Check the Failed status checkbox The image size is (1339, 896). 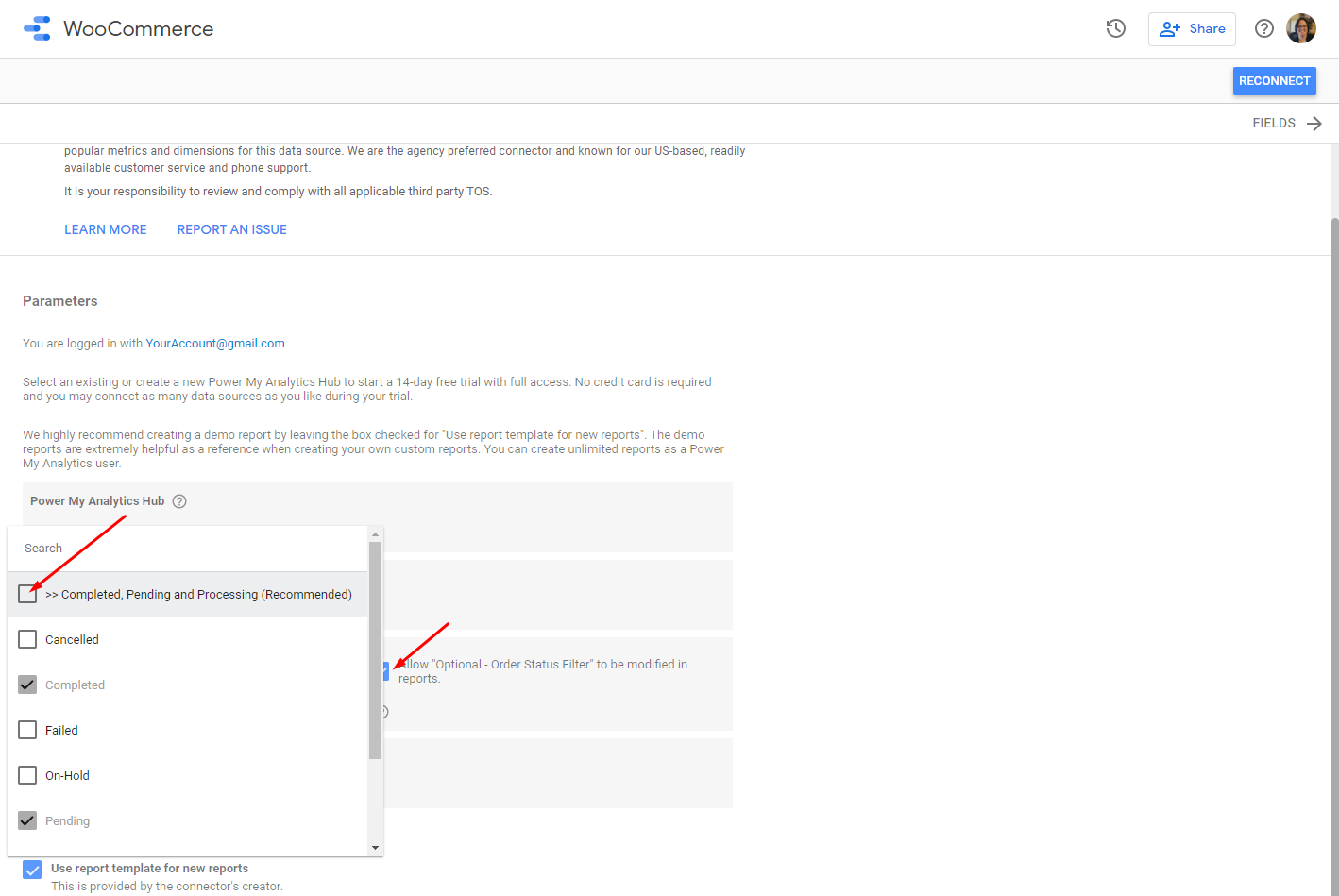[x=27, y=730]
